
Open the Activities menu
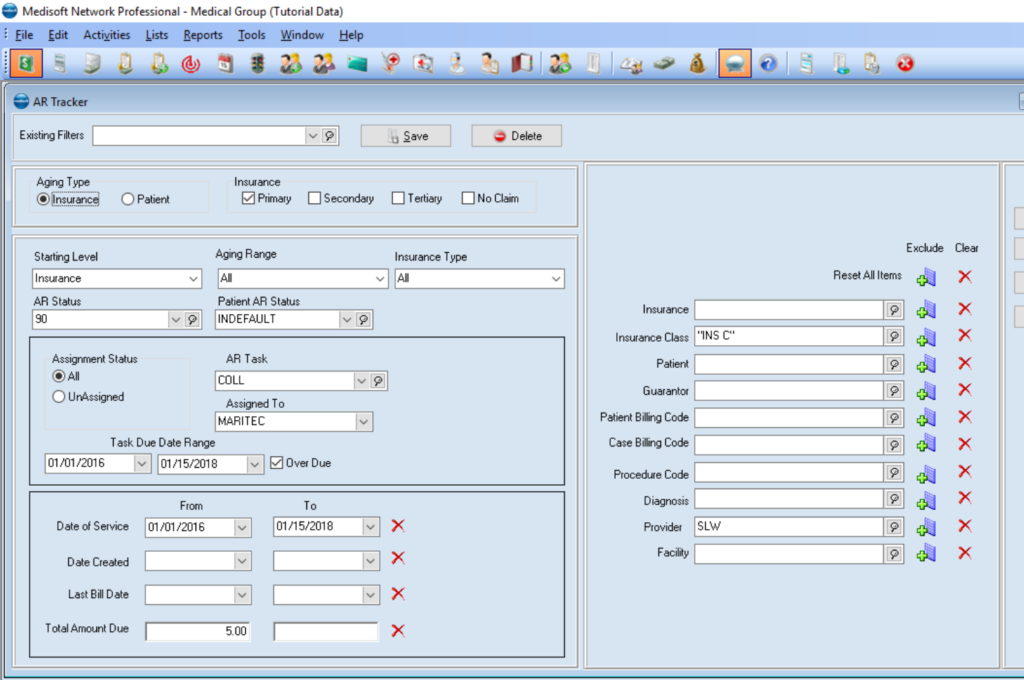pyautogui.click(x=106, y=35)
